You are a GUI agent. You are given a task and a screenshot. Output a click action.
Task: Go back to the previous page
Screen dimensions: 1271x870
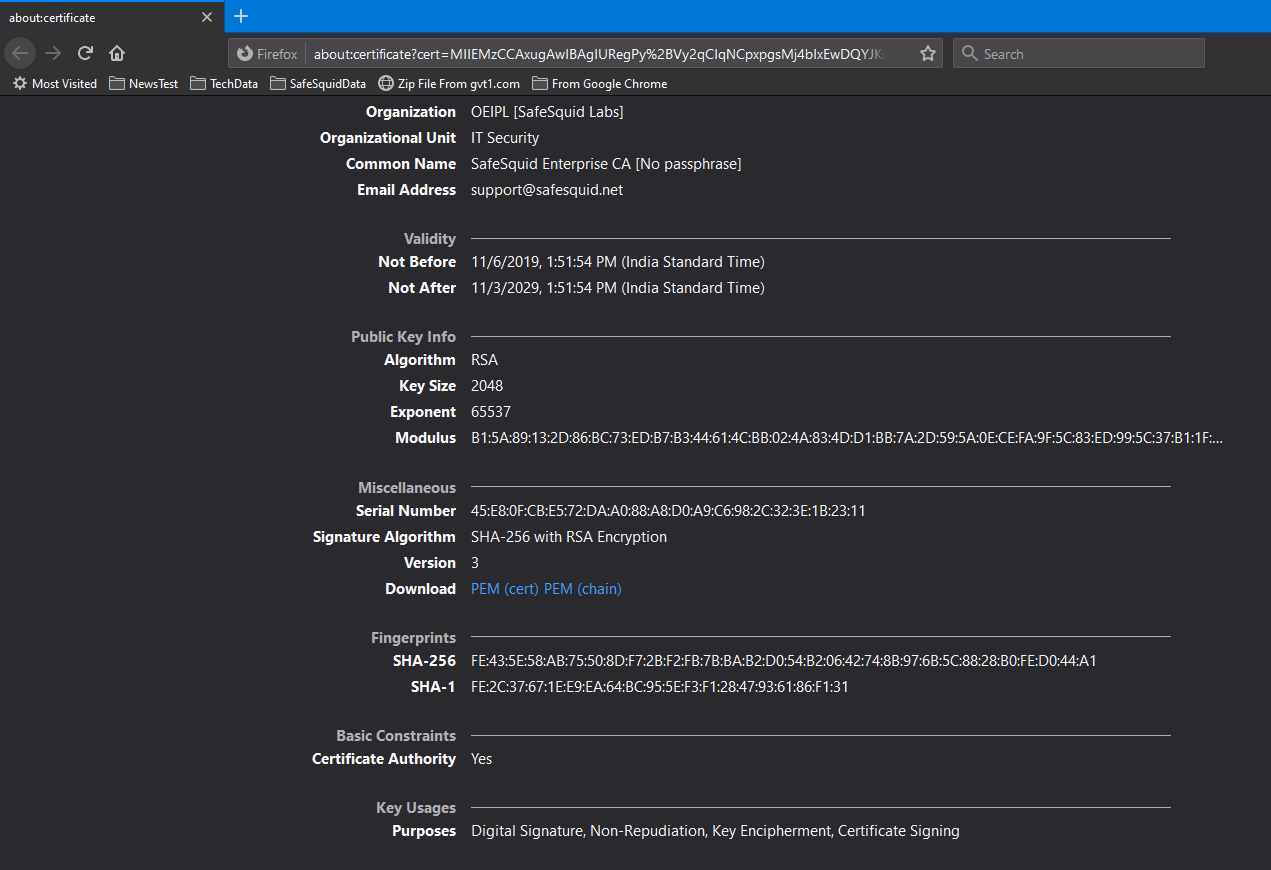tap(20, 53)
